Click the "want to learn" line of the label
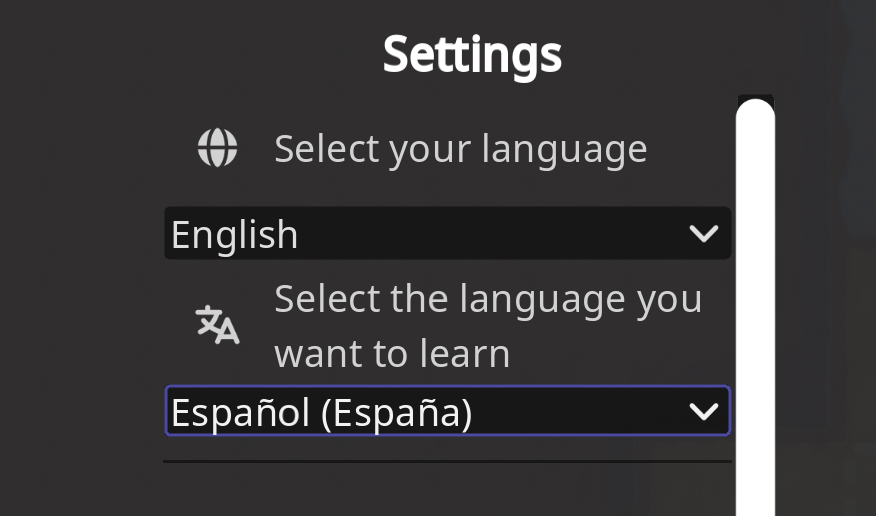Viewport: 876px width, 516px height. point(392,353)
